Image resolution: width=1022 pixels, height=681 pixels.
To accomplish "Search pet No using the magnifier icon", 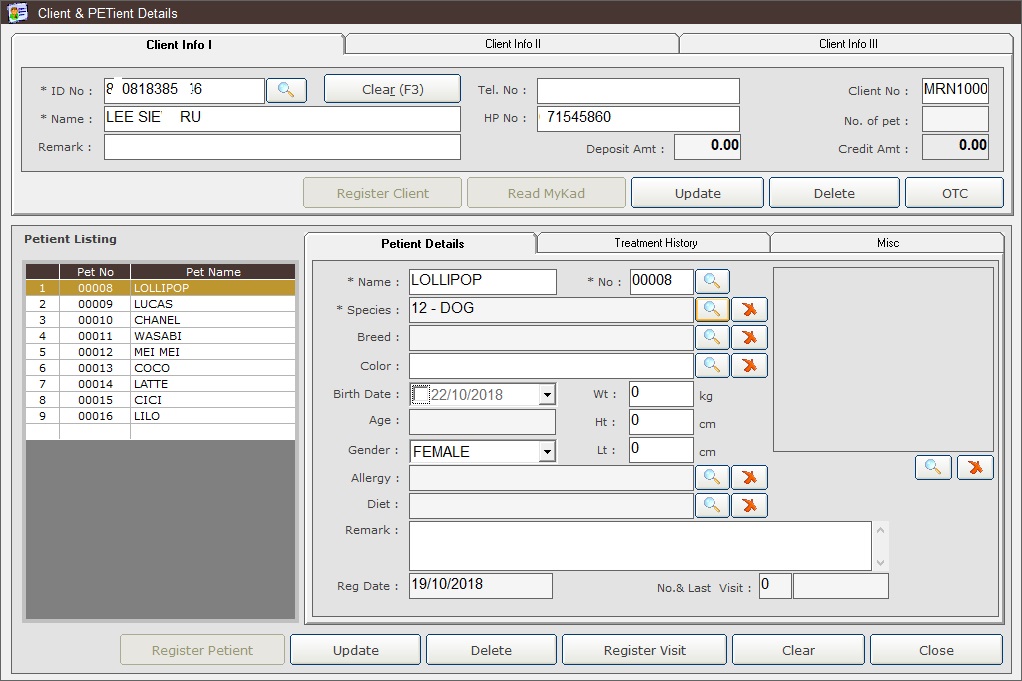I will click(713, 281).
